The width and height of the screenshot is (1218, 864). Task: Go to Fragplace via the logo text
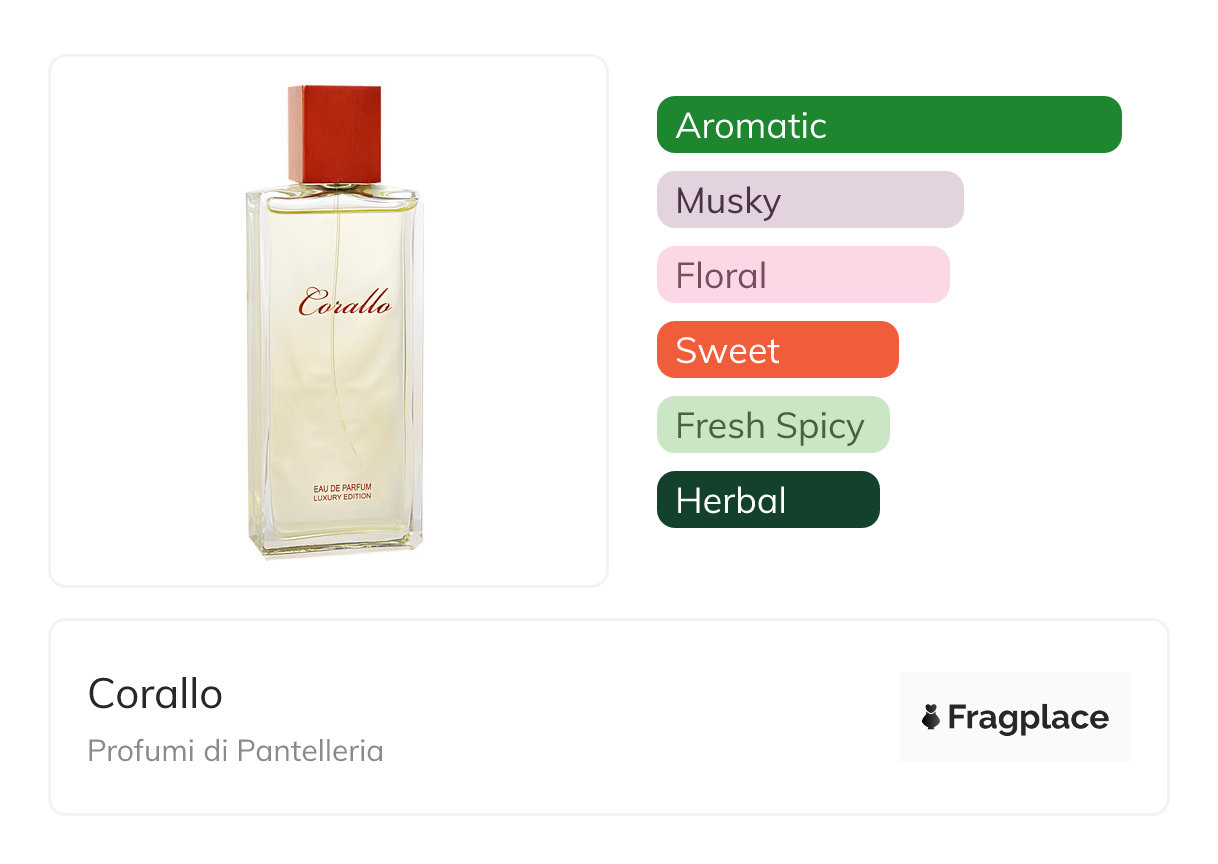[1028, 717]
